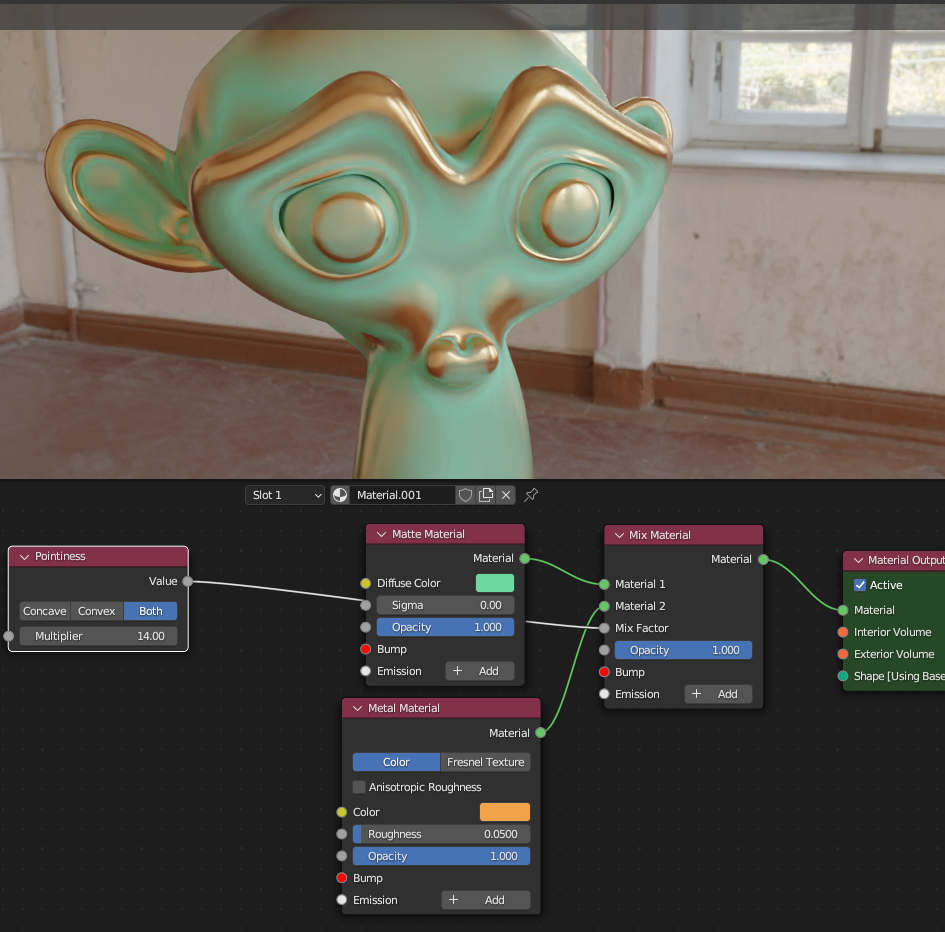Image resolution: width=945 pixels, height=932 pixels.
Task: Select Concave mode in Pointiness node
Action: [x=45, y=611]
